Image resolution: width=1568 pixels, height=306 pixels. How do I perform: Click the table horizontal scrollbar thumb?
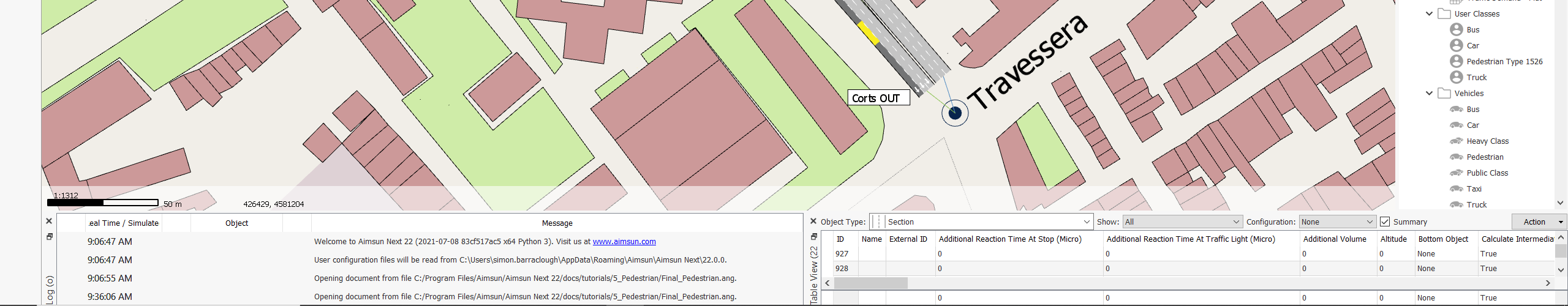click(870, 283)
